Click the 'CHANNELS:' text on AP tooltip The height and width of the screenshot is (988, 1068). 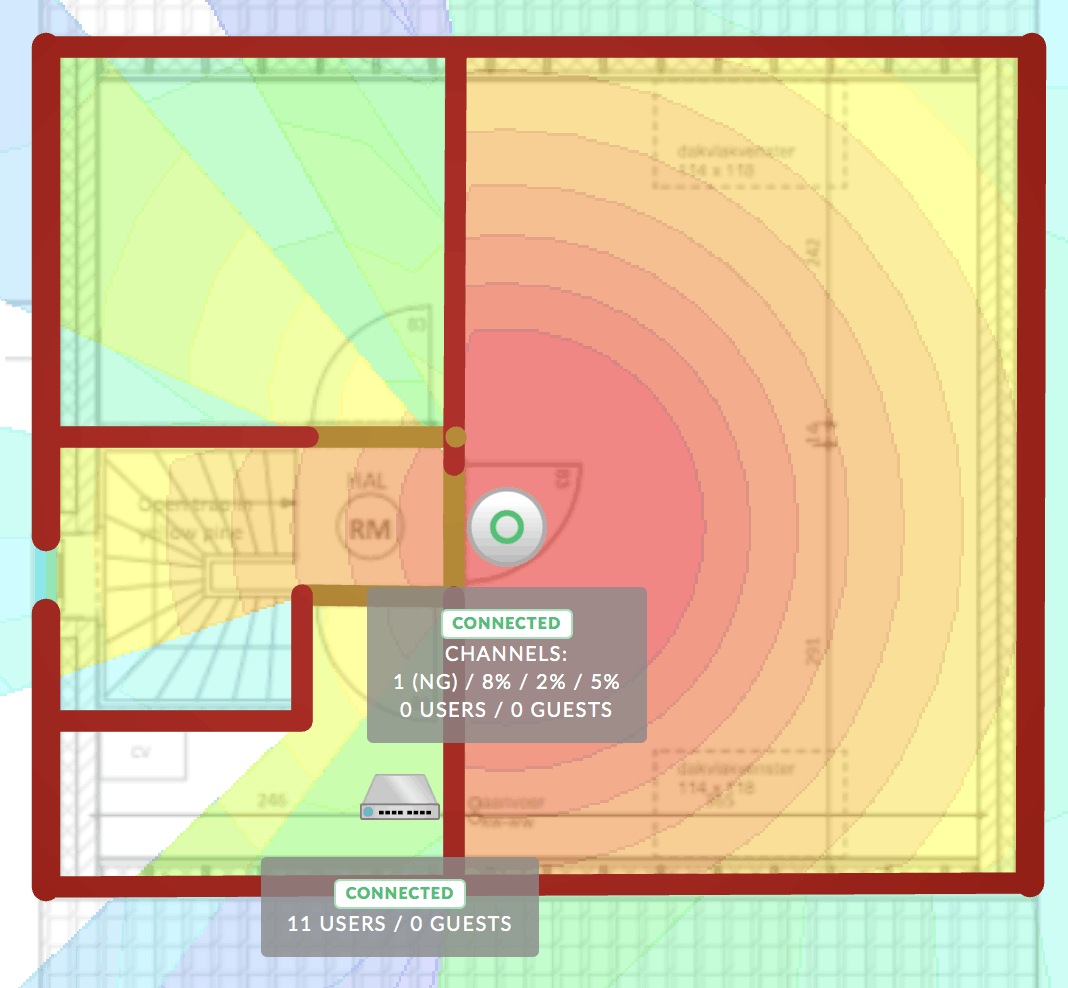506,654
